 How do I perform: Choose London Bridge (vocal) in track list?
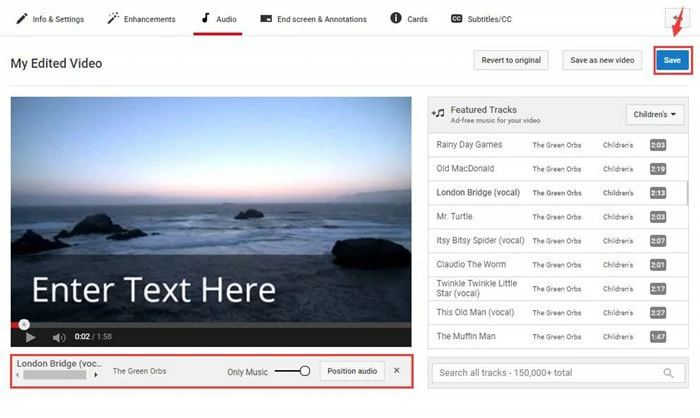557,192
